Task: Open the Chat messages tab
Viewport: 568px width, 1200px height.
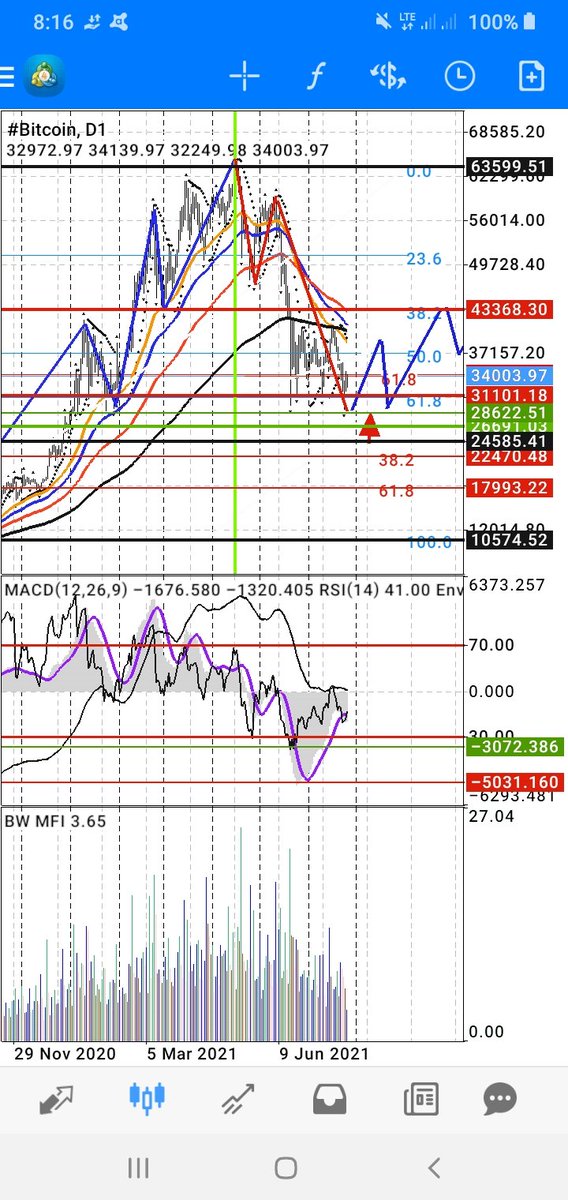Action: coord(499,1099)
